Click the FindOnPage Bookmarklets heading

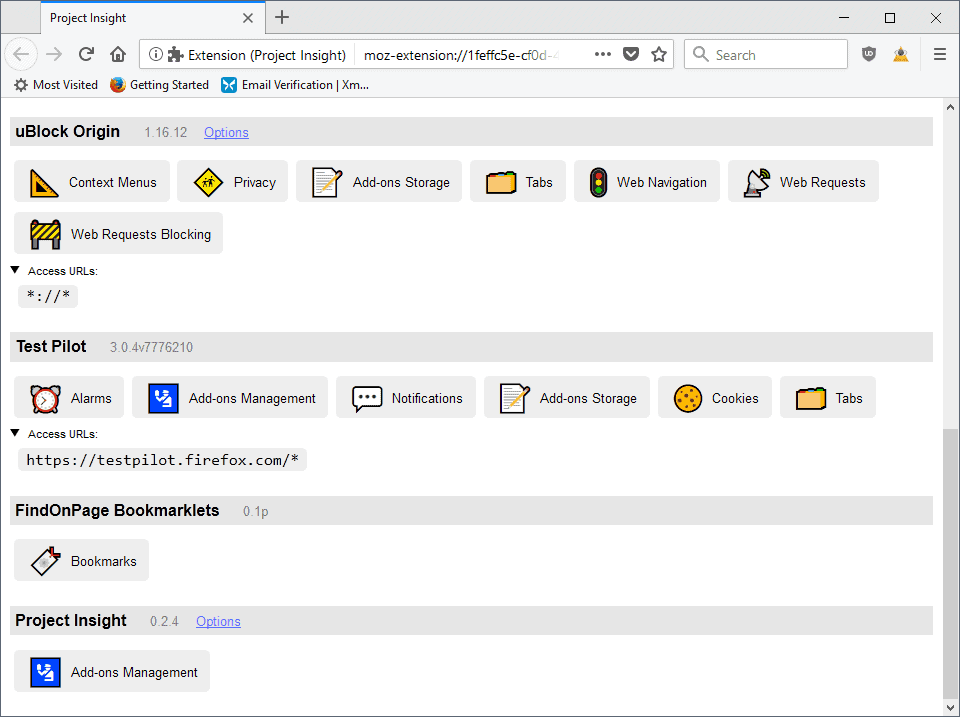click(x=117, y=511)
